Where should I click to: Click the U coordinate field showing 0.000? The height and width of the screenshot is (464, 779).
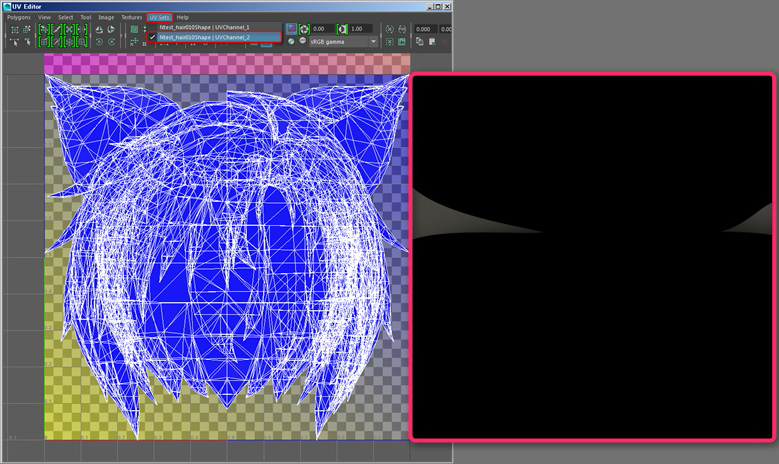tap(424, 29)
